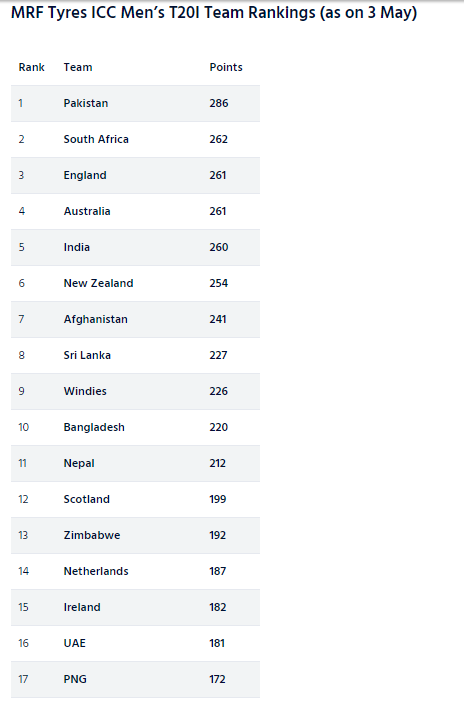The height and width of the screenshot is (702, 464).
Task: Click the Nepal team entry
Action: (79, 463)
